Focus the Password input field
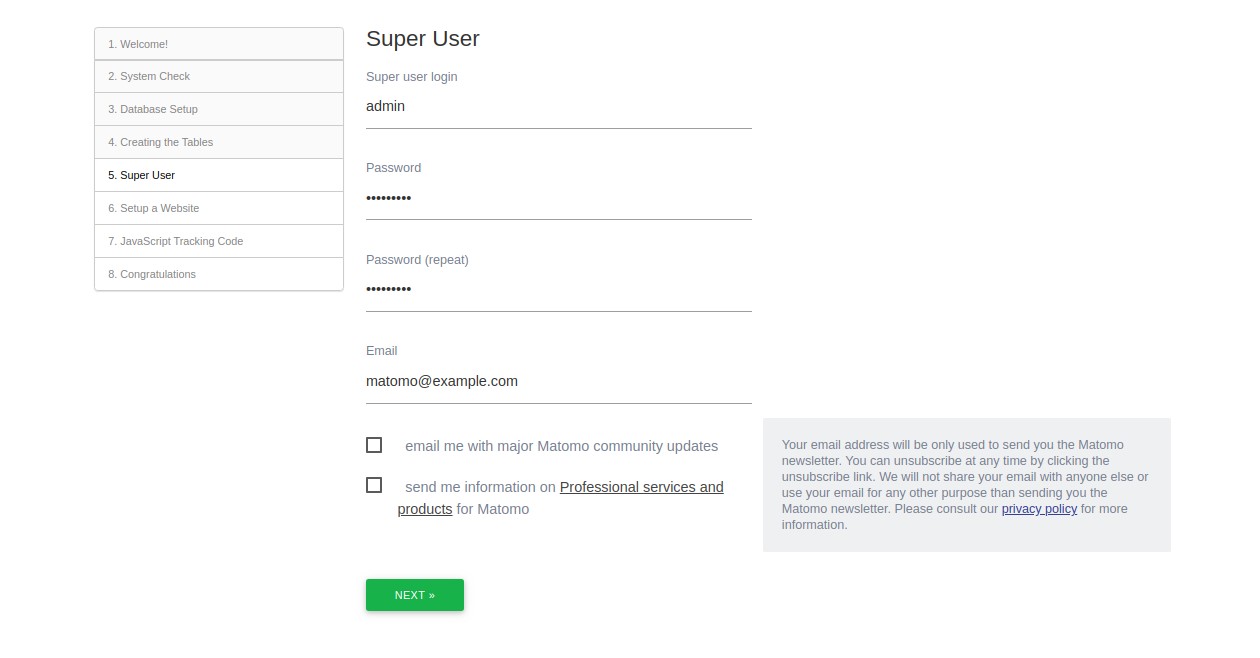Screen dimensions: 1260x658 click(x=558, y=198)
